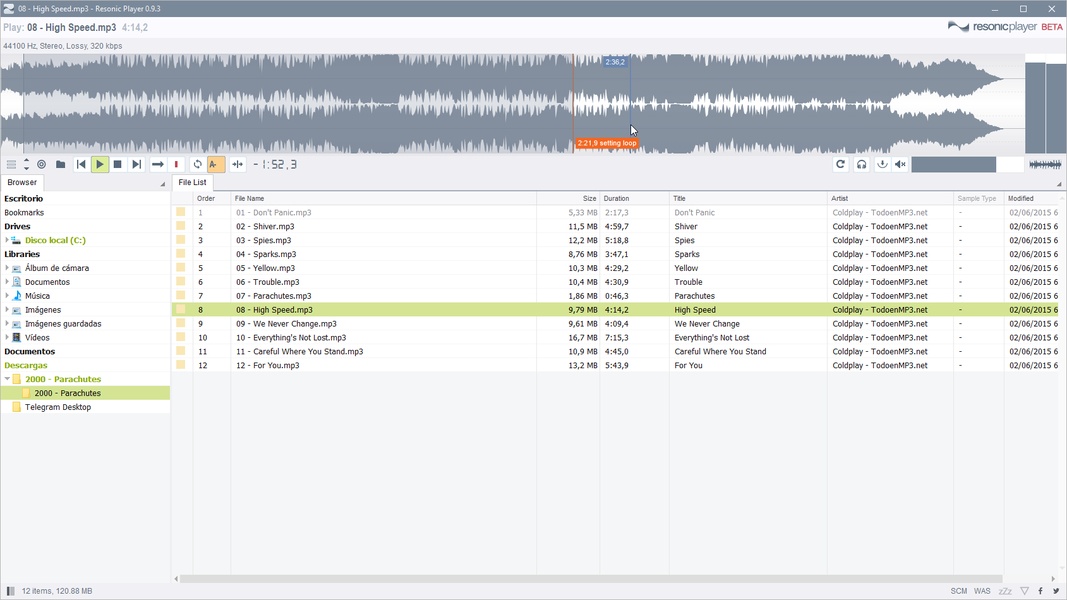Sort by File Name column header
1067x600 pixels.
[x=383, y=199]
